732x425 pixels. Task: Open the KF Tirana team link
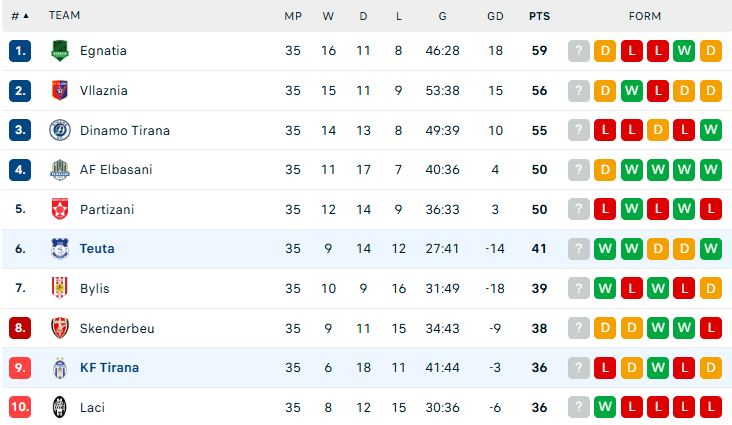click(109, 368)
